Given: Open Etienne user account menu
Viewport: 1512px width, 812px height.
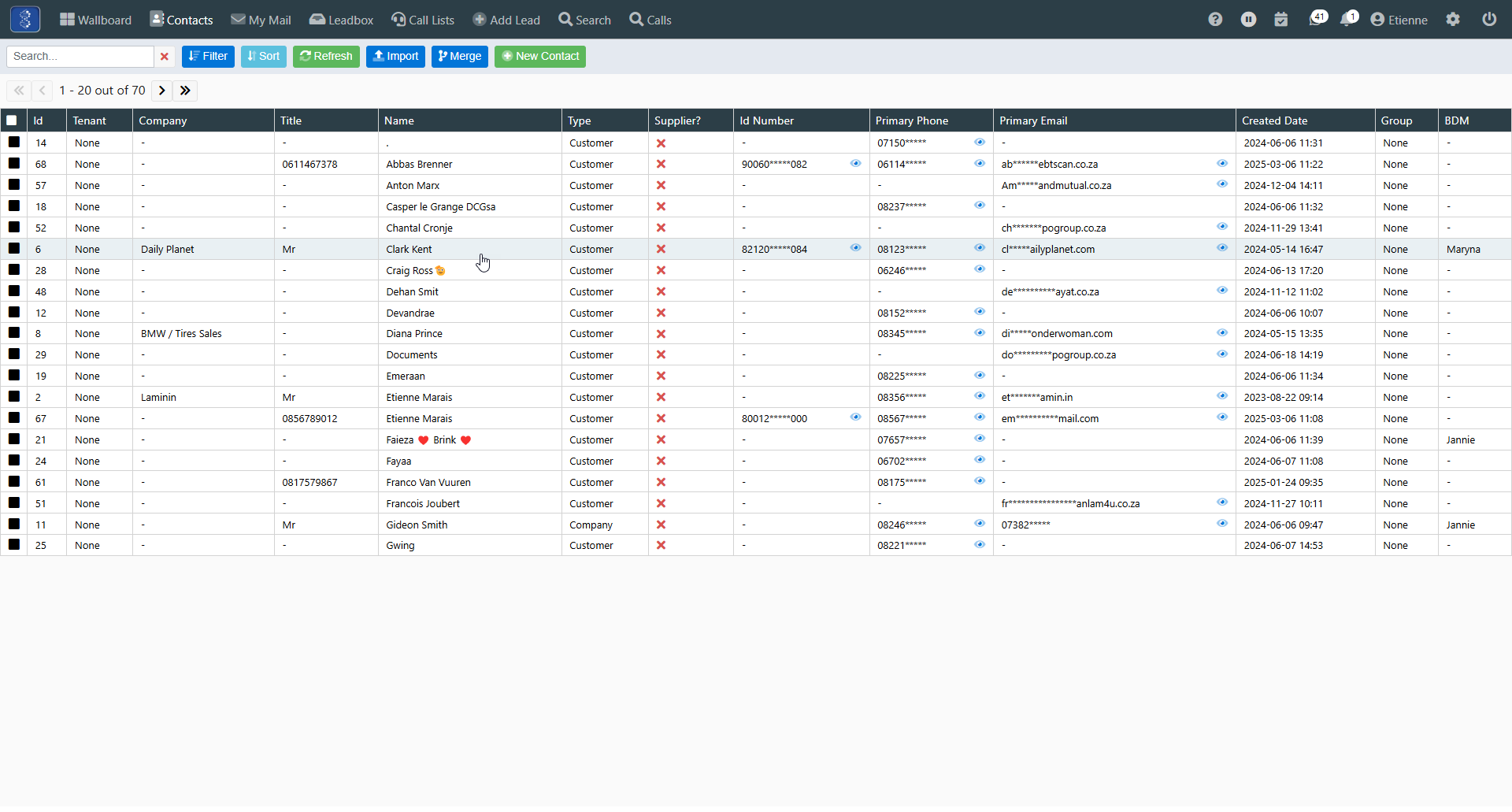Looking at the screenshot, I should 1399,20.
